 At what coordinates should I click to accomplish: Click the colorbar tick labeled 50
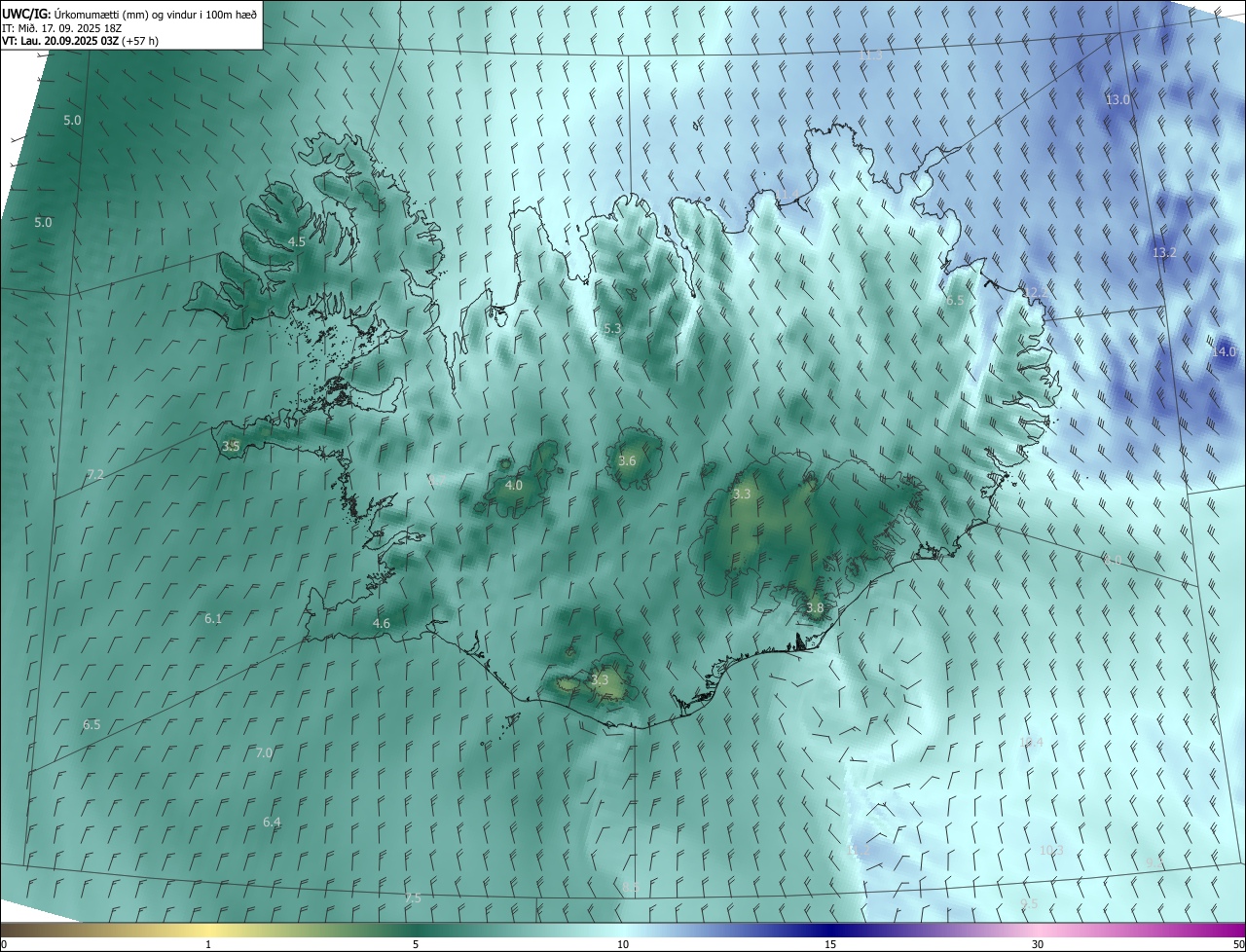pyautogui.click(x=1238, y=944)
